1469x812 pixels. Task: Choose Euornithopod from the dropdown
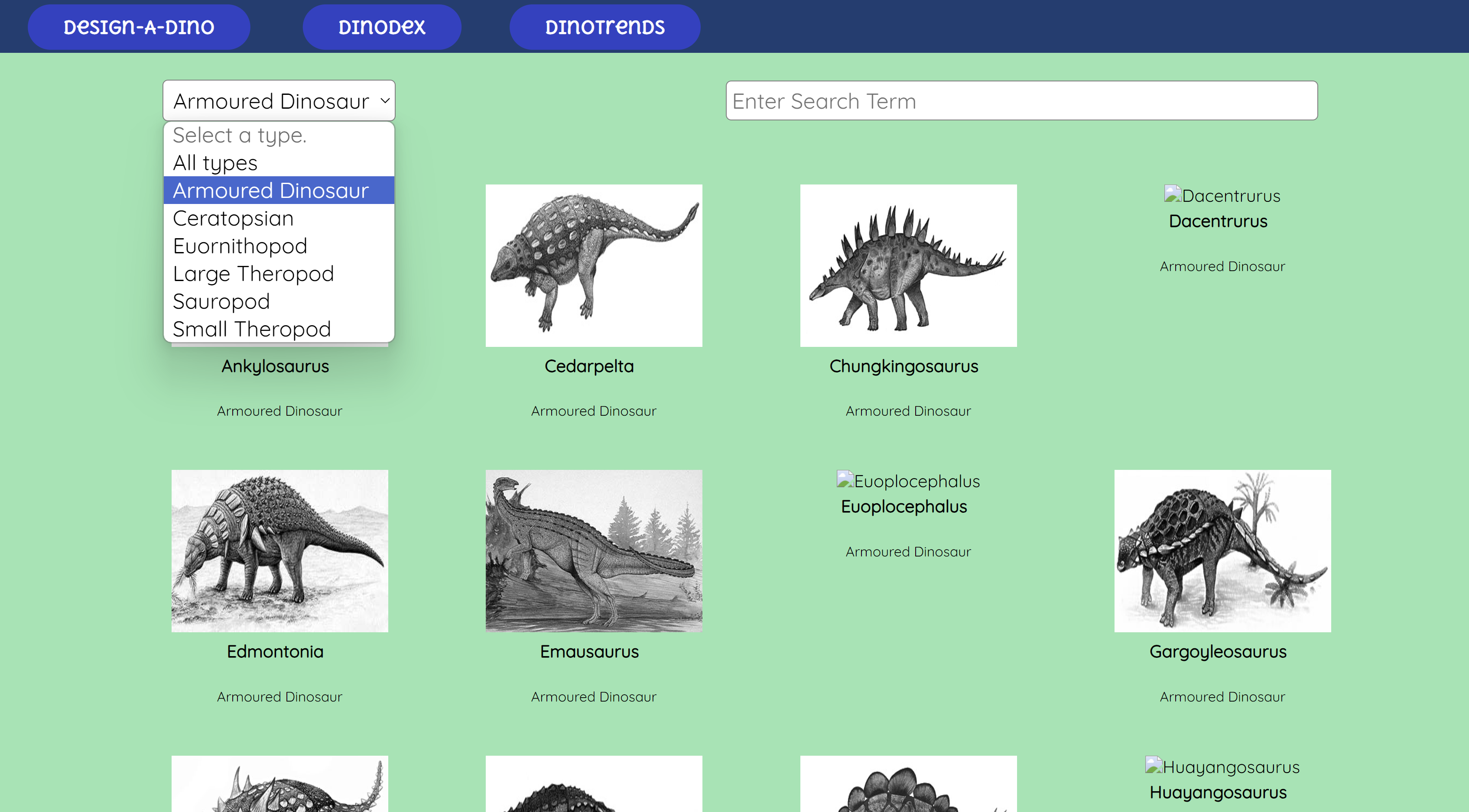[x=240, y=246]
